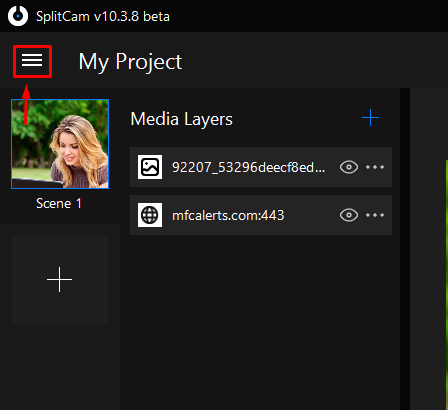Open the hamburger main menu
448x410 pixels.
tap(32, 61)
